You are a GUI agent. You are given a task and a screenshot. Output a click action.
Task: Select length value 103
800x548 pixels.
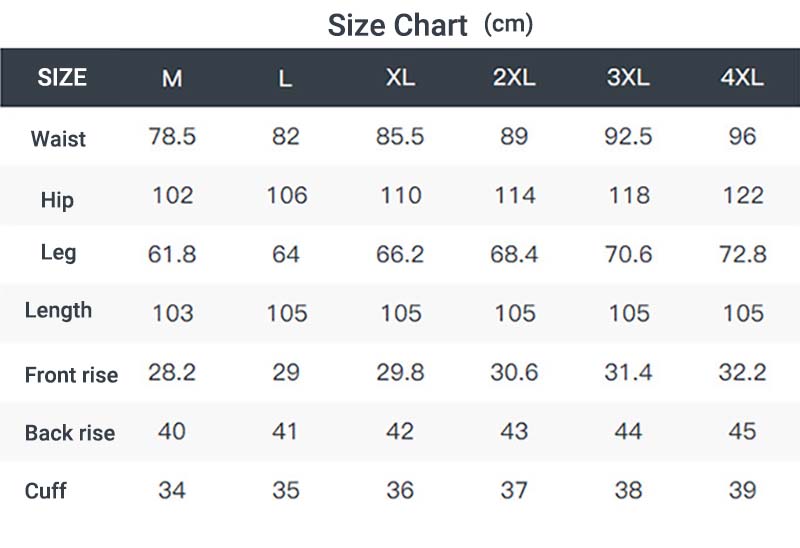[x=173, y=313]
